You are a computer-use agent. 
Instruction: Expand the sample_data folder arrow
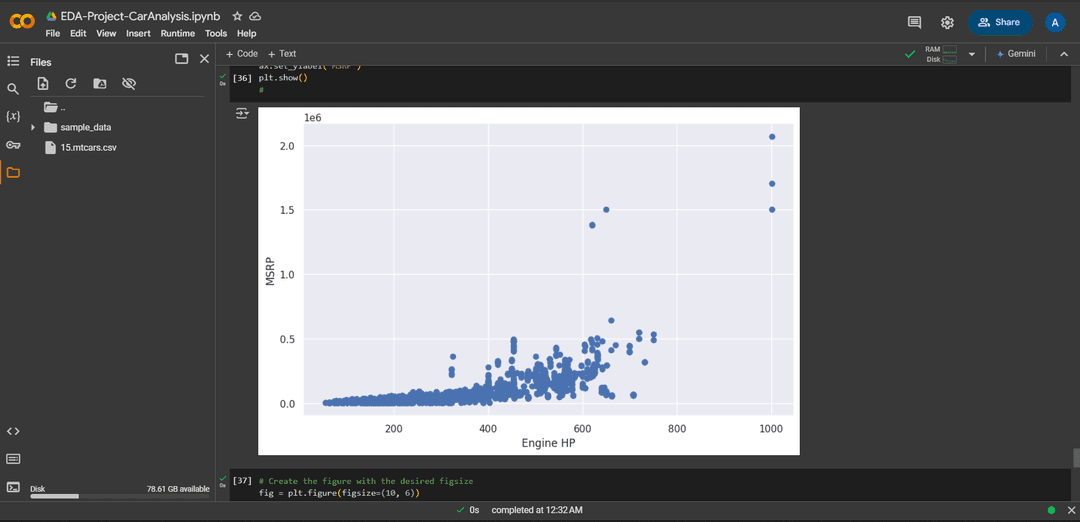pyautogui.click(x=32, y=127)
